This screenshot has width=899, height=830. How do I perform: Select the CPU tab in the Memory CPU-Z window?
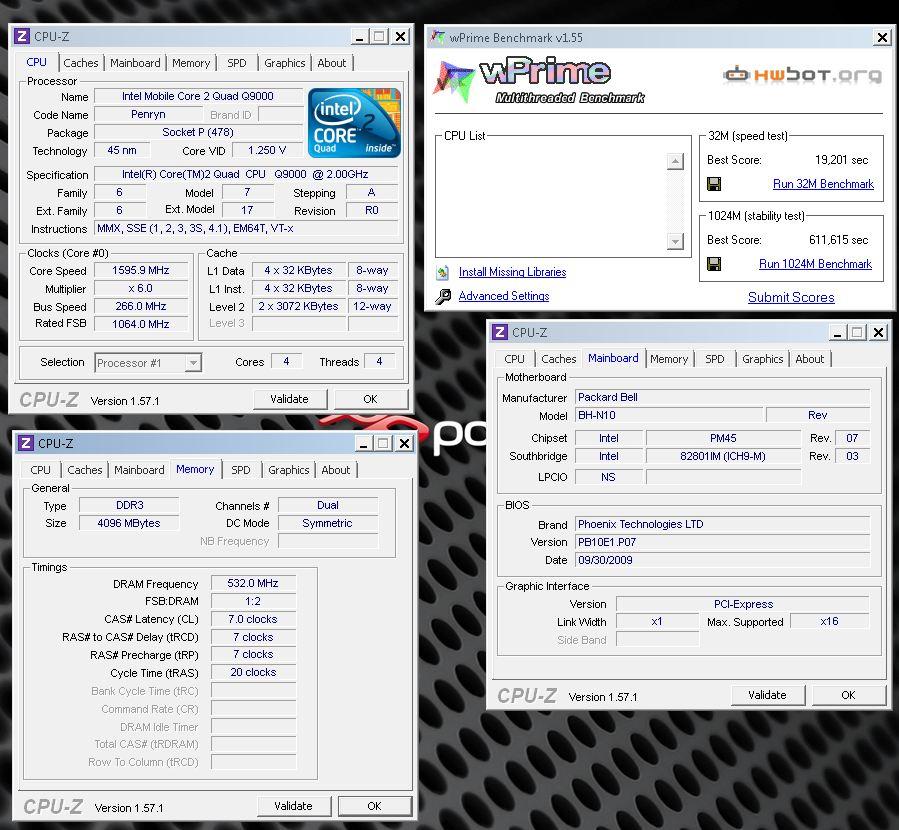(40, 470)
